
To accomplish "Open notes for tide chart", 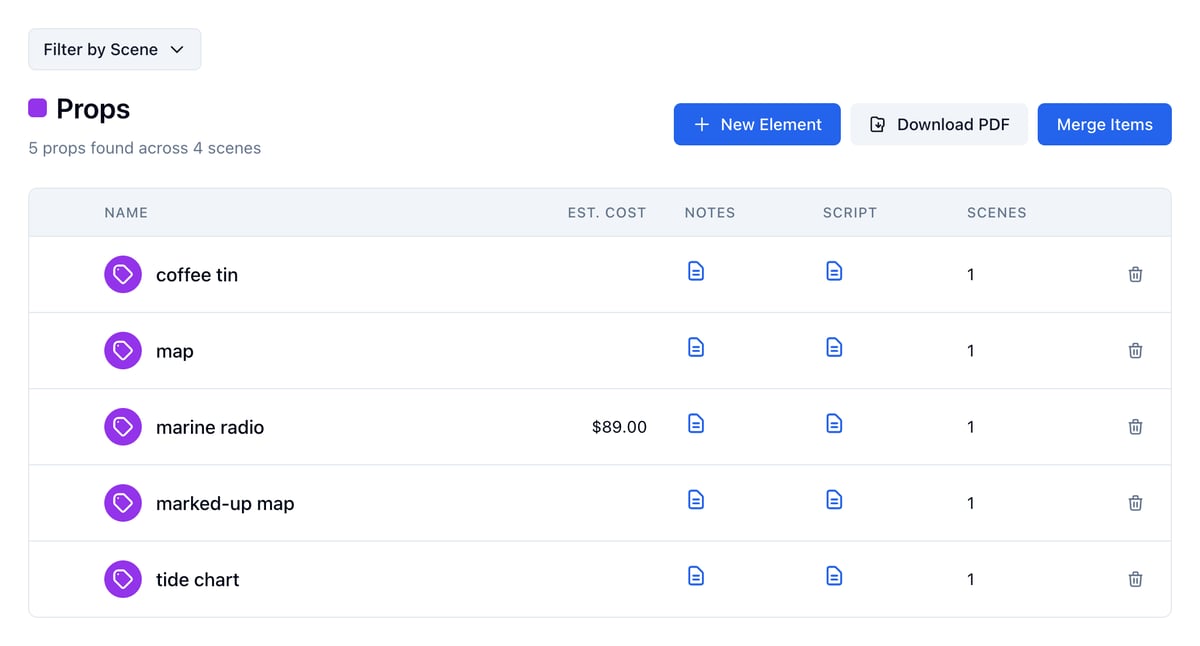I will (696, 576).
